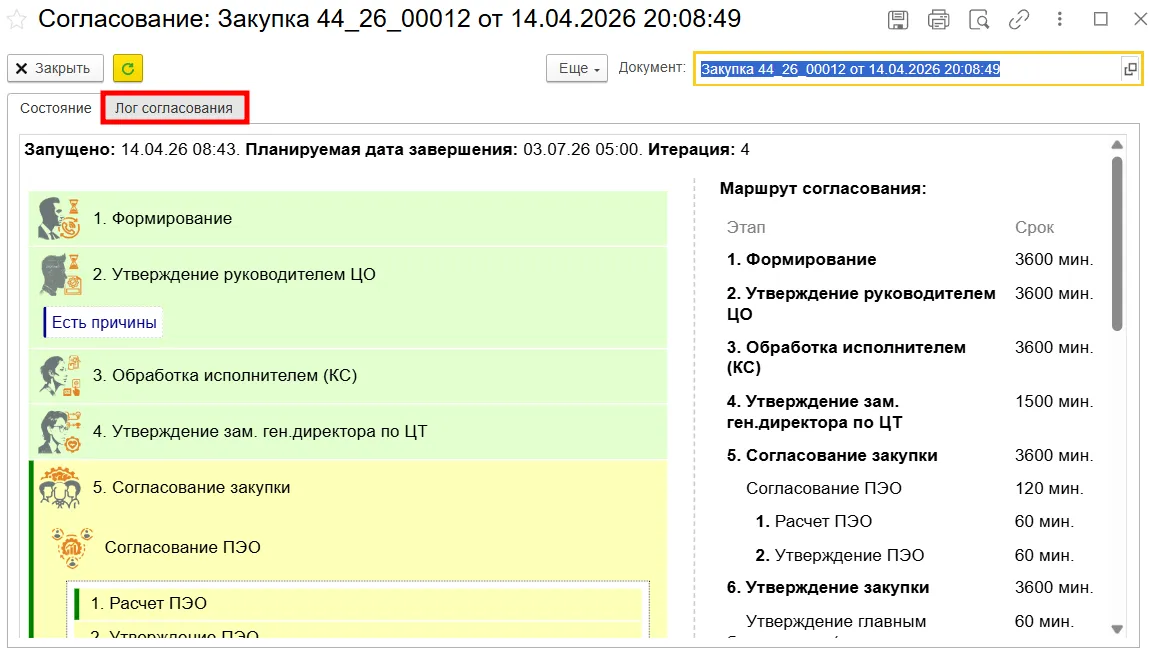Image resolution: width=1150 pixels, height=649 pixels.
Task: Click Согласование ПЭО in the route table
Action: coord(824,488)
